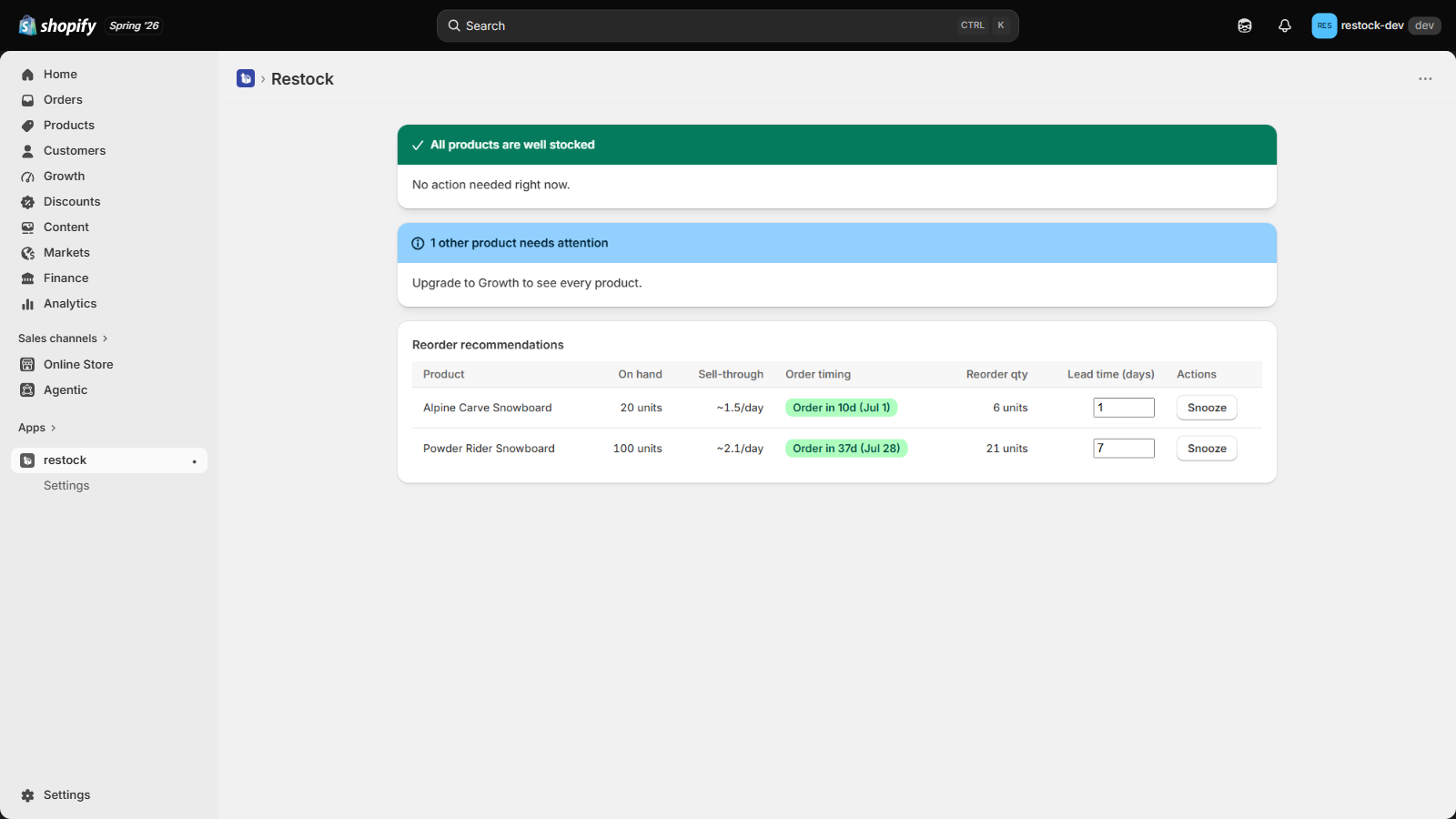Select the Products tag icon

[27, 126]
